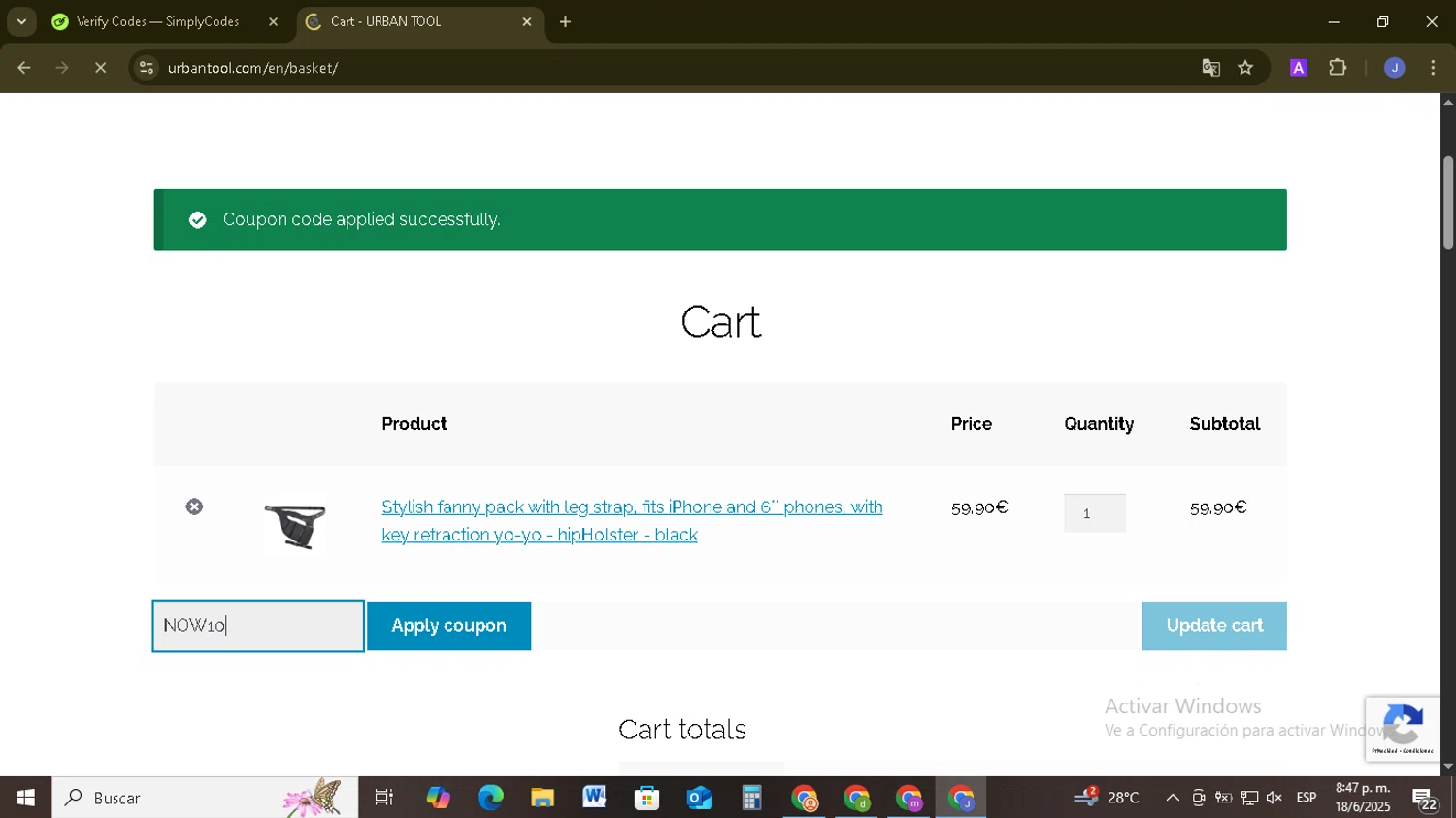The width and height of the screenshot is (1456, 818).
Task: Close the Cart - URBAN TOOL tab
Action: 527,21
